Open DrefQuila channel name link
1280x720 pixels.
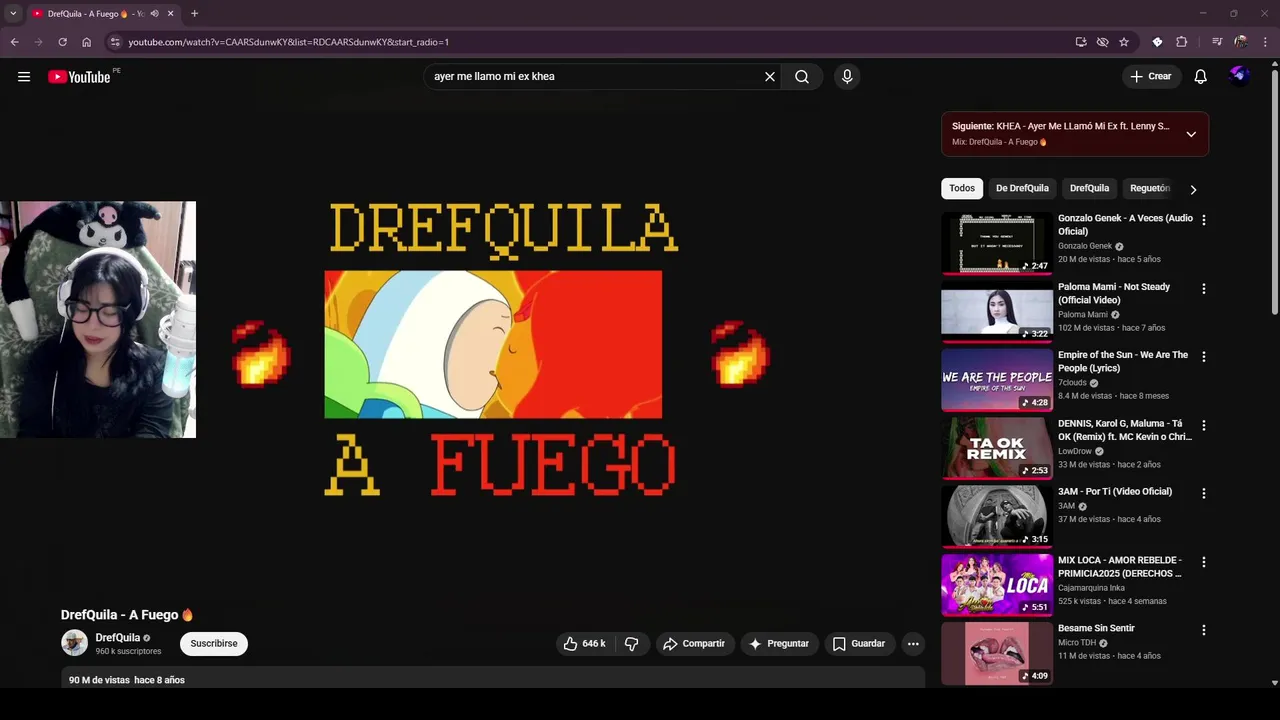coord(117,638)
